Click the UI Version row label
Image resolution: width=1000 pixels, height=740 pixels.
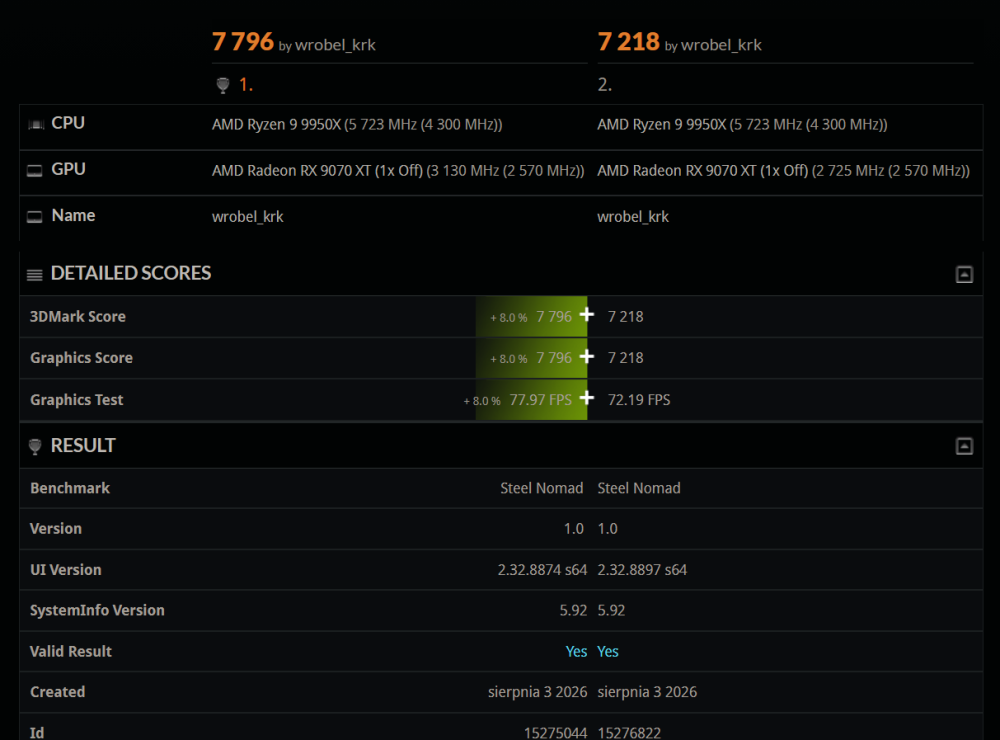[x=66, y=570]
